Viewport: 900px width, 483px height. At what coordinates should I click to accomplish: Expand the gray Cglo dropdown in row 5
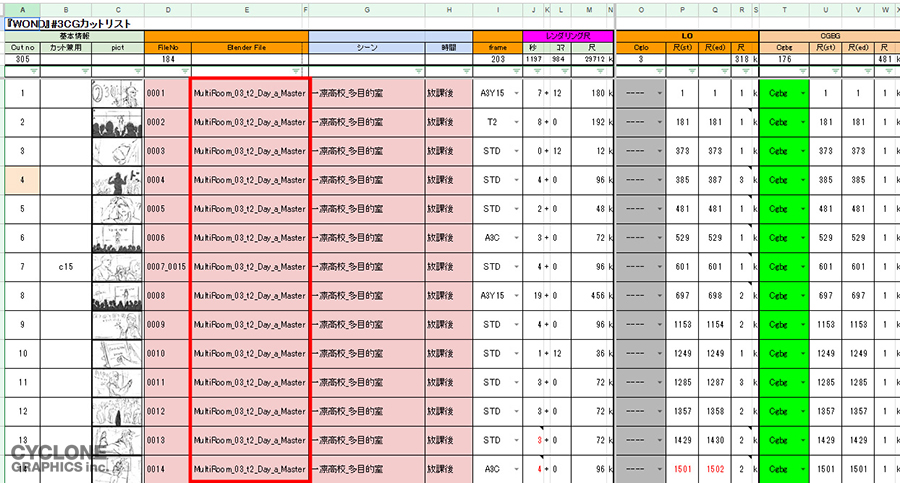click(x=658, y=209)
